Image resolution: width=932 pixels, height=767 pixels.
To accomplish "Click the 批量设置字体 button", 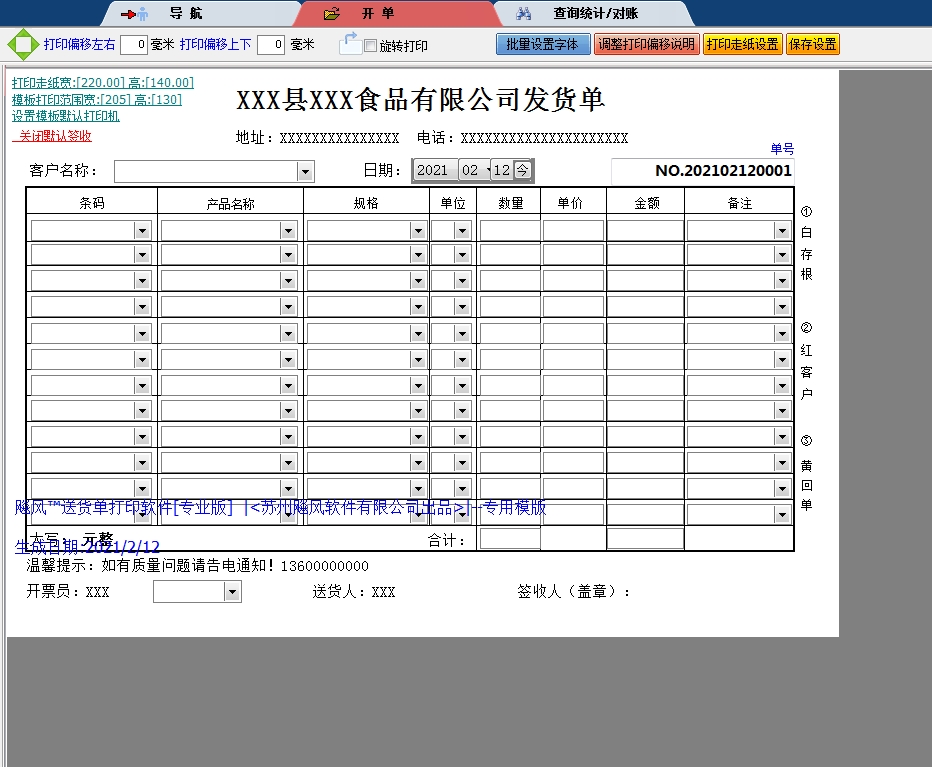I will (x=542, y=45).
